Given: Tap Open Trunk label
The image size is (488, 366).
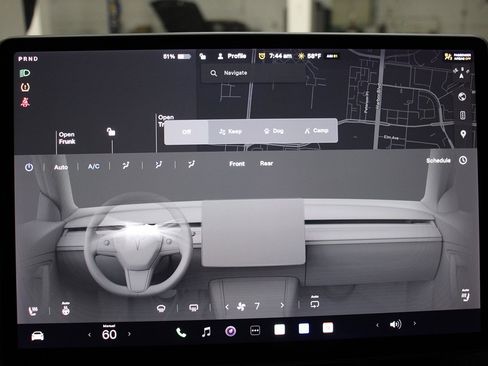Looking at the screenshot, I should pos(166,121).
